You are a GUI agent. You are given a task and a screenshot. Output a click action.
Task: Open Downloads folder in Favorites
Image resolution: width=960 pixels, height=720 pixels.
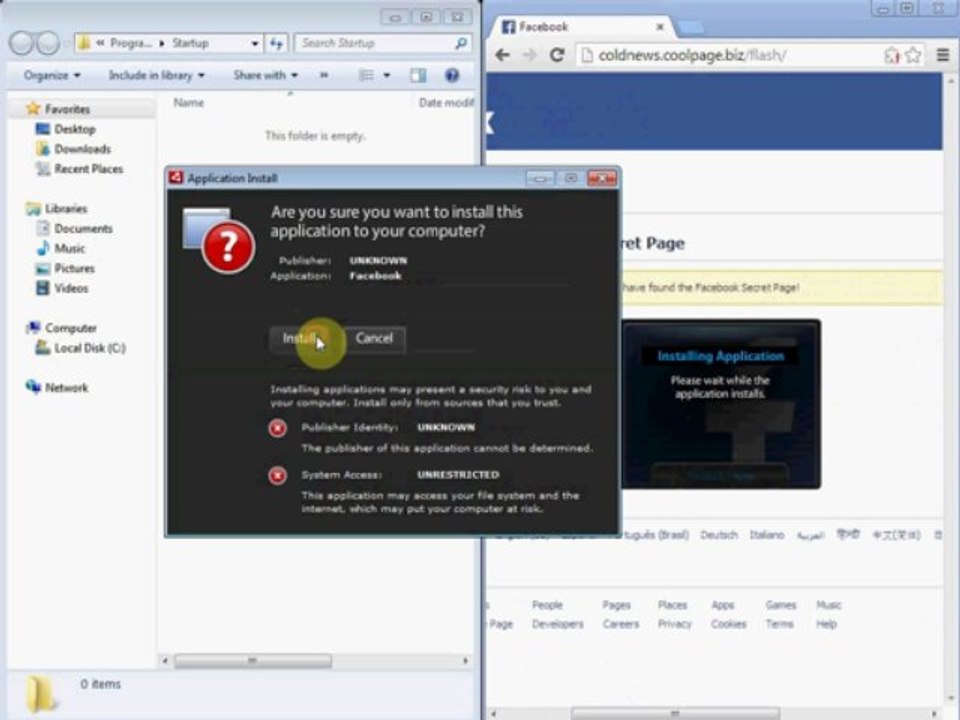[82, 149]
